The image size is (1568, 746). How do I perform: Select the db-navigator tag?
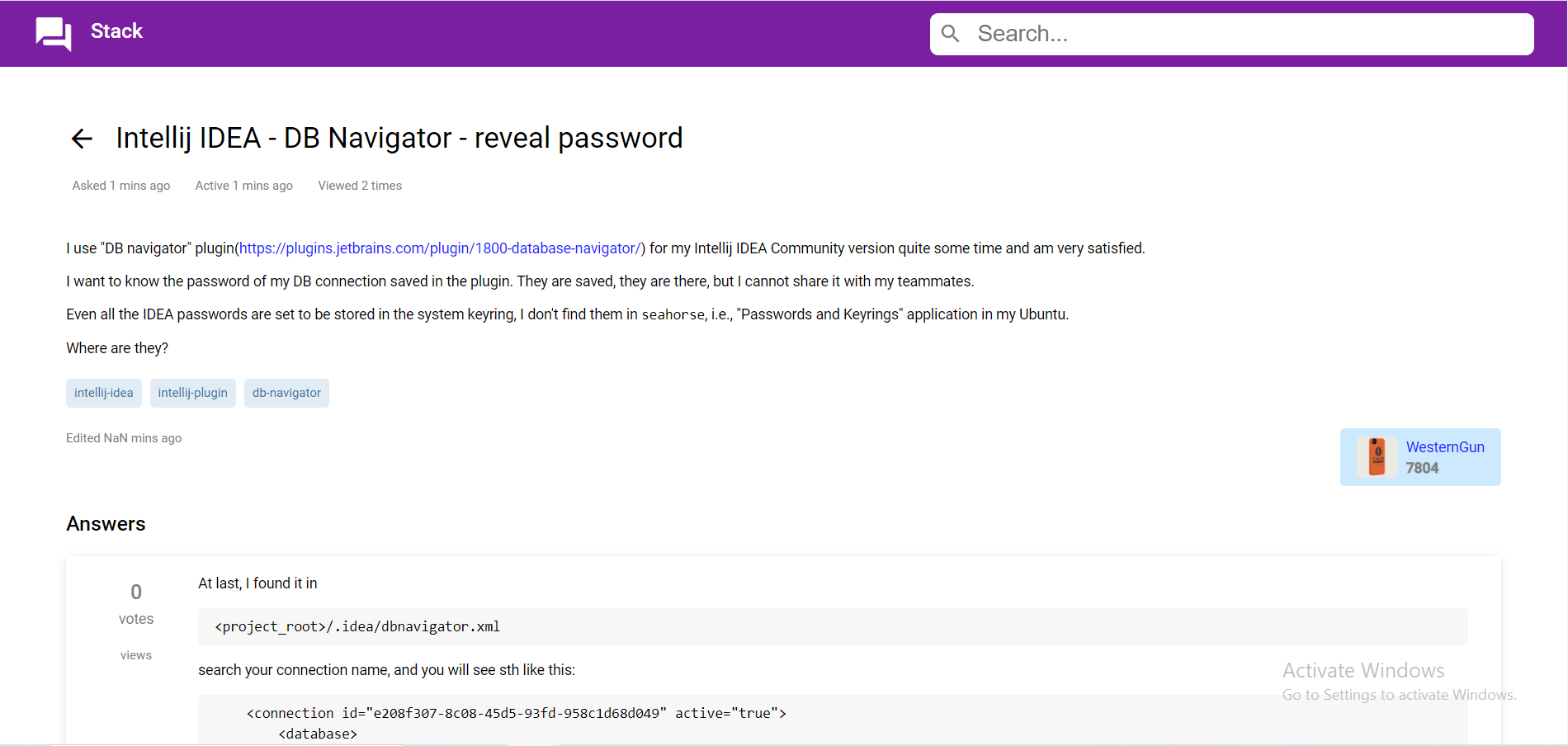[x=286, y=393]
